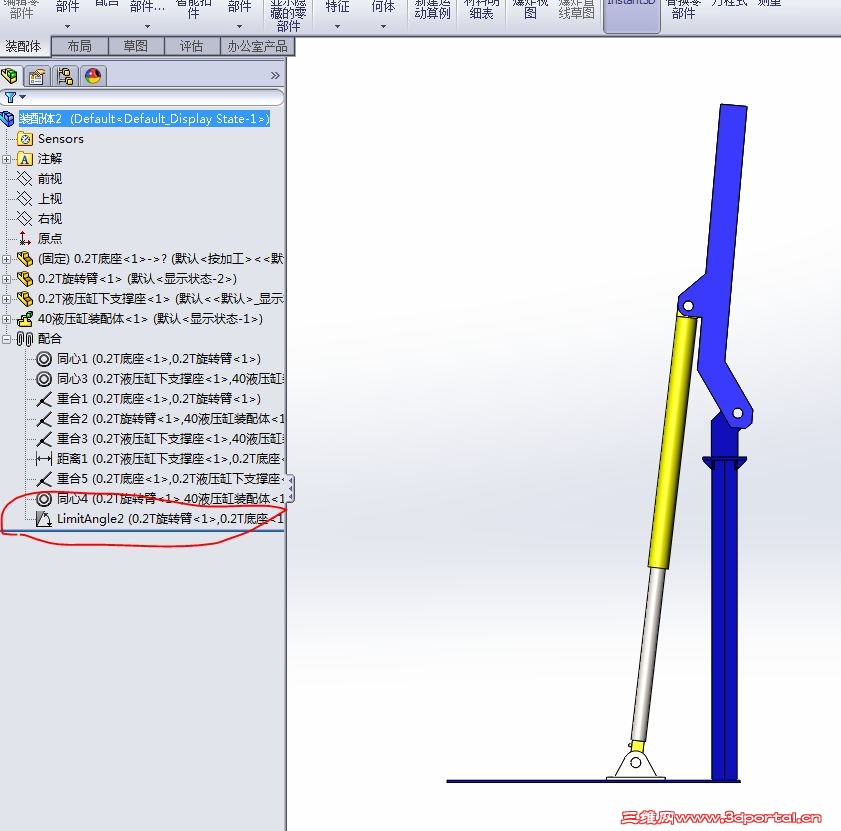Switch to the 布局 tab
The height and width of the screenshot is (831, 841).
click(x=79, y=47)
